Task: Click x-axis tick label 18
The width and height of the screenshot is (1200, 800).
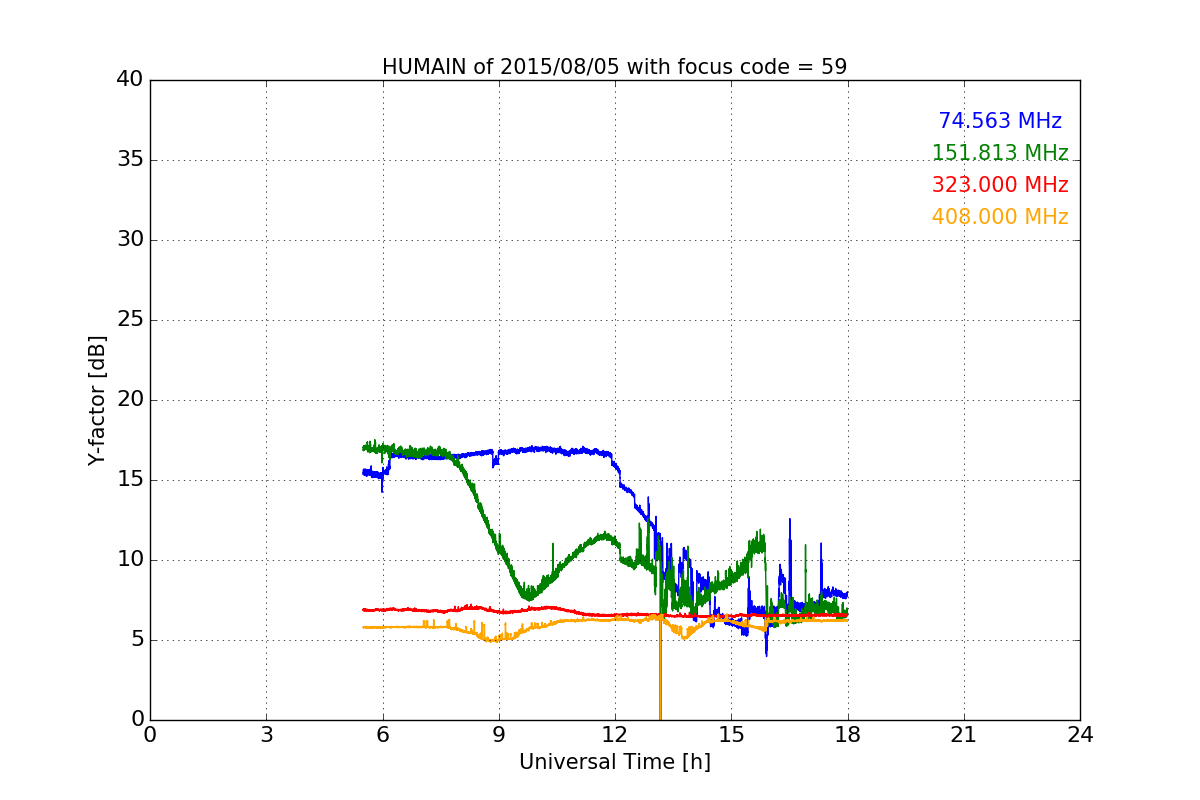Action: (x=847, y=735)
